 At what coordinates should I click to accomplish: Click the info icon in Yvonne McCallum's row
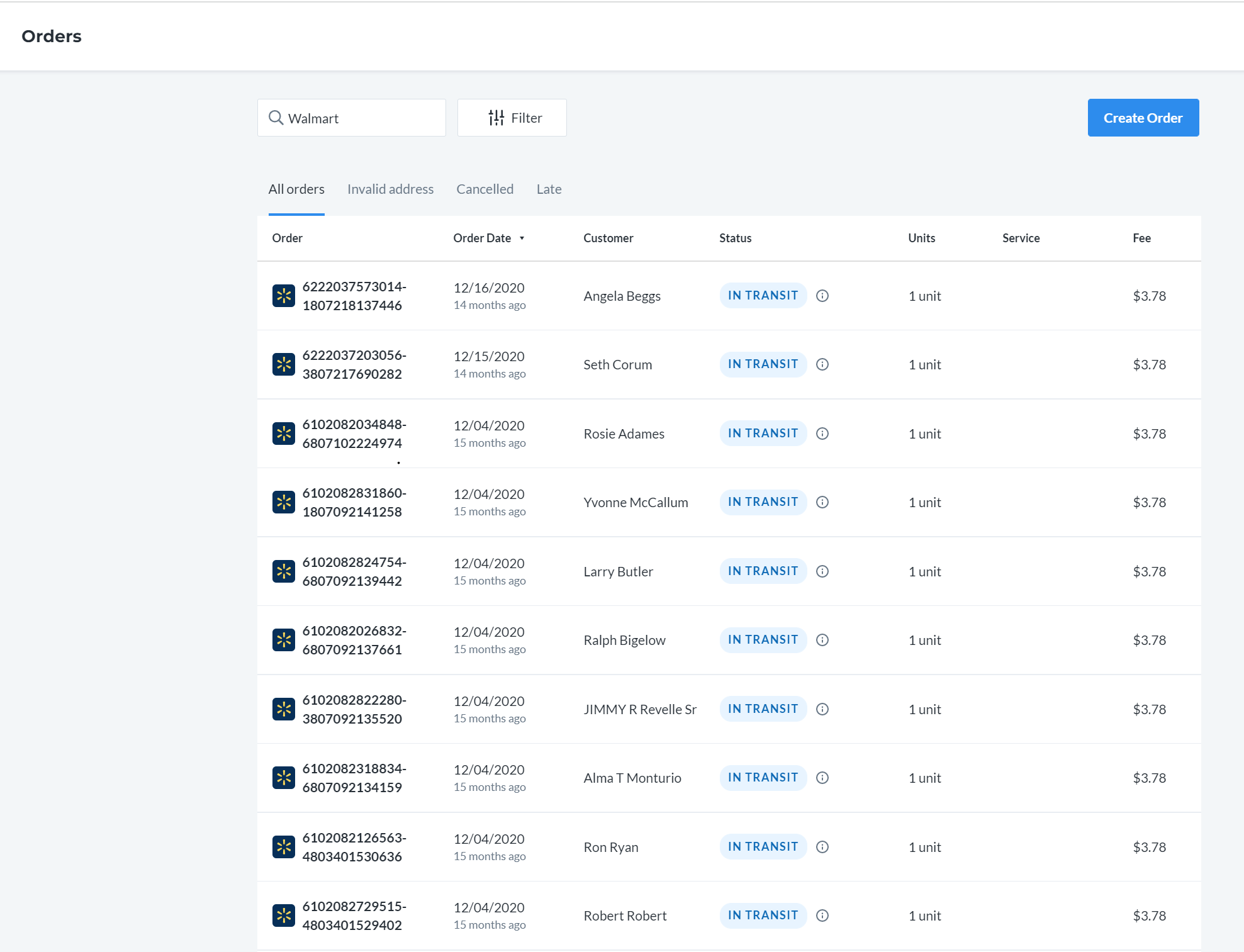pyautogui.click(x=822, y=502)
